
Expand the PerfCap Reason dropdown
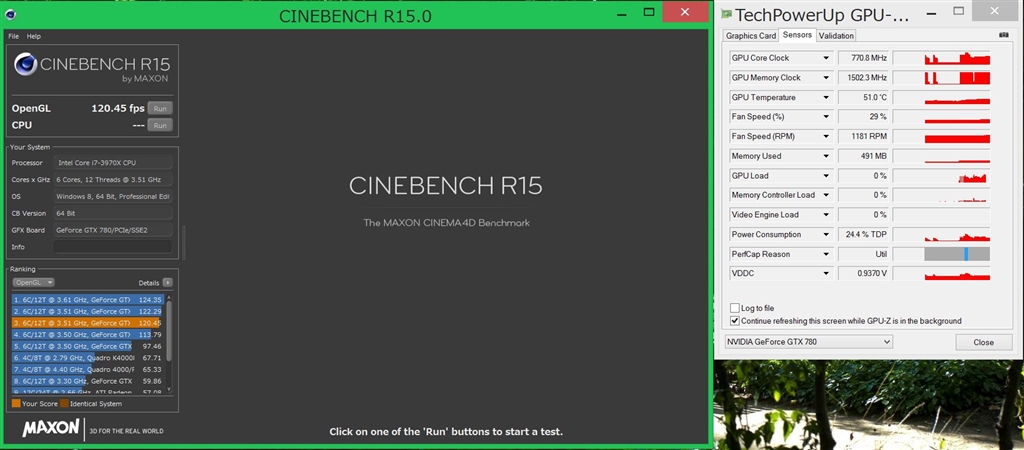pos(826,254)
